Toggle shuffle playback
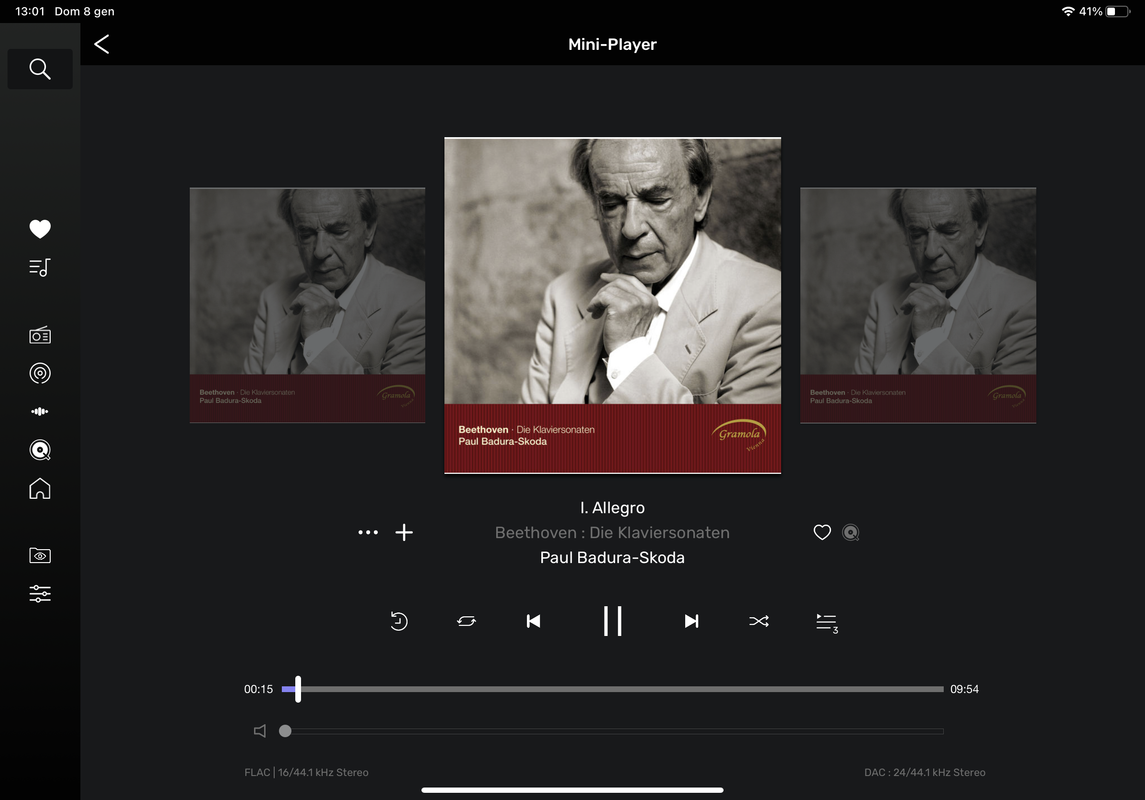 coord(759,621)
